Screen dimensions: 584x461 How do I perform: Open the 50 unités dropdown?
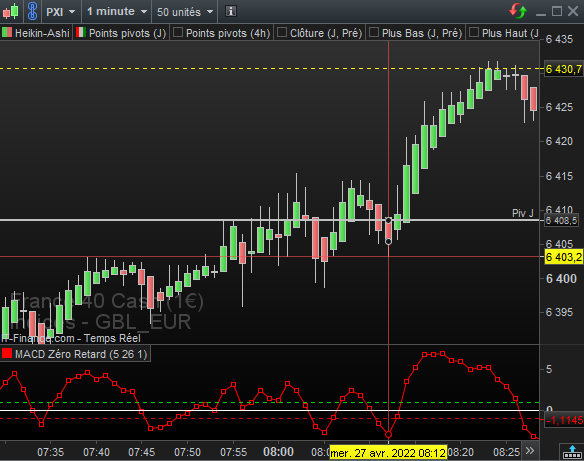click(x=184, y=12)
